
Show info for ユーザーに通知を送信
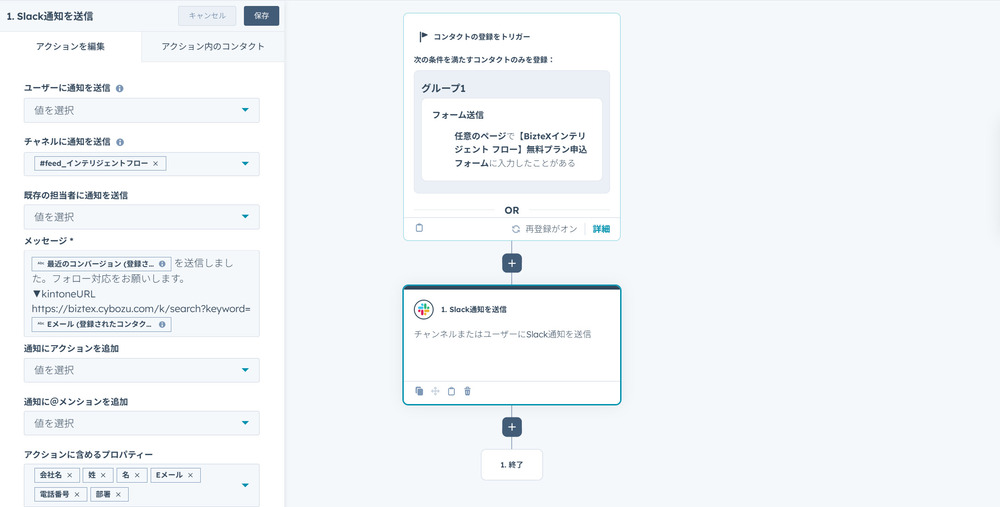click(x=120, y=89)
